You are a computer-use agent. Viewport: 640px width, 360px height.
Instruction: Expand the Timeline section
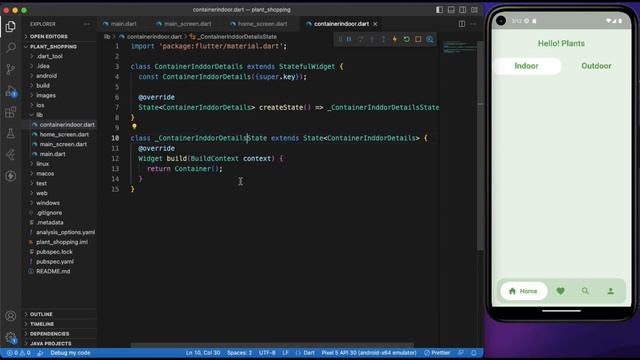(60, 324)
